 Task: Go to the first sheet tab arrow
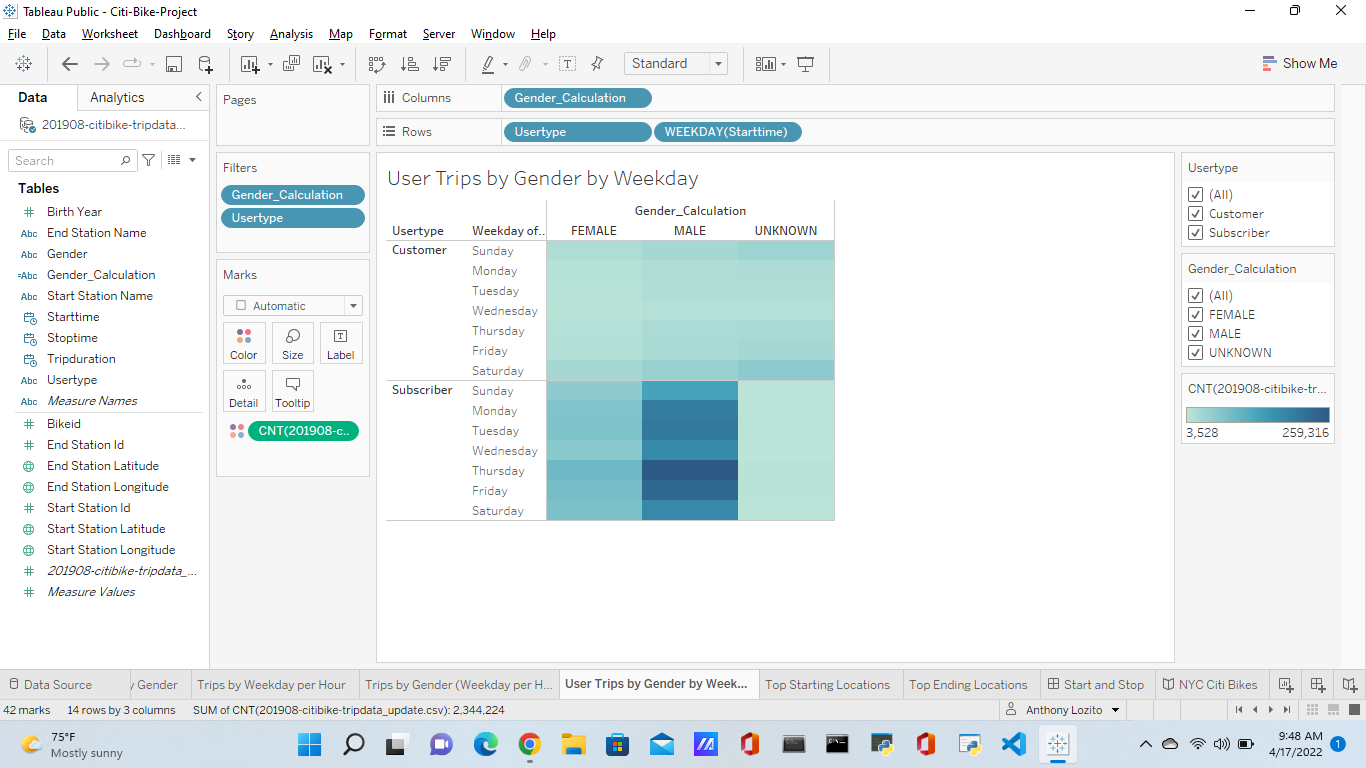pos(1239,710)
